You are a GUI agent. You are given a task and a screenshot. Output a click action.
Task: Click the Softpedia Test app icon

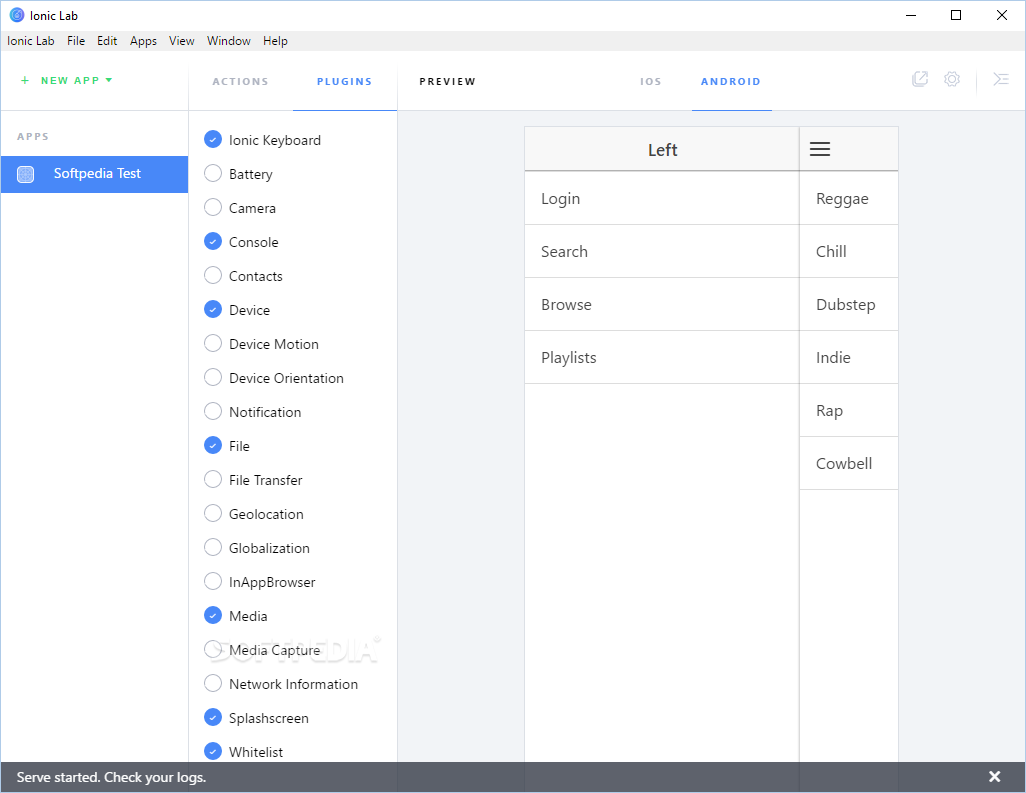(x=26, y=174)
